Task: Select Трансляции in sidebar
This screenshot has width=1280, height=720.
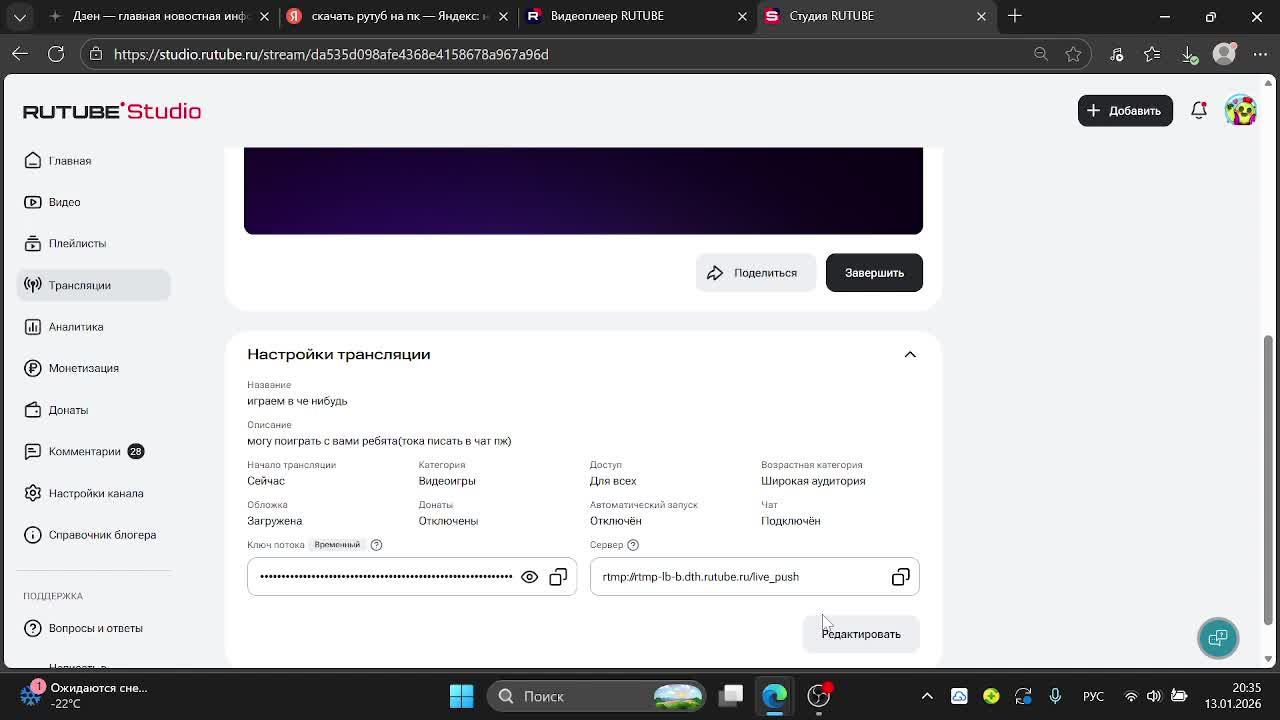Action: [x=94, y=285]
